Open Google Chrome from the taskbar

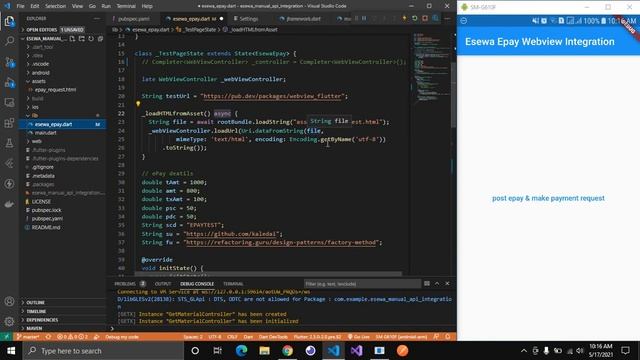click(x=287, y=351)
